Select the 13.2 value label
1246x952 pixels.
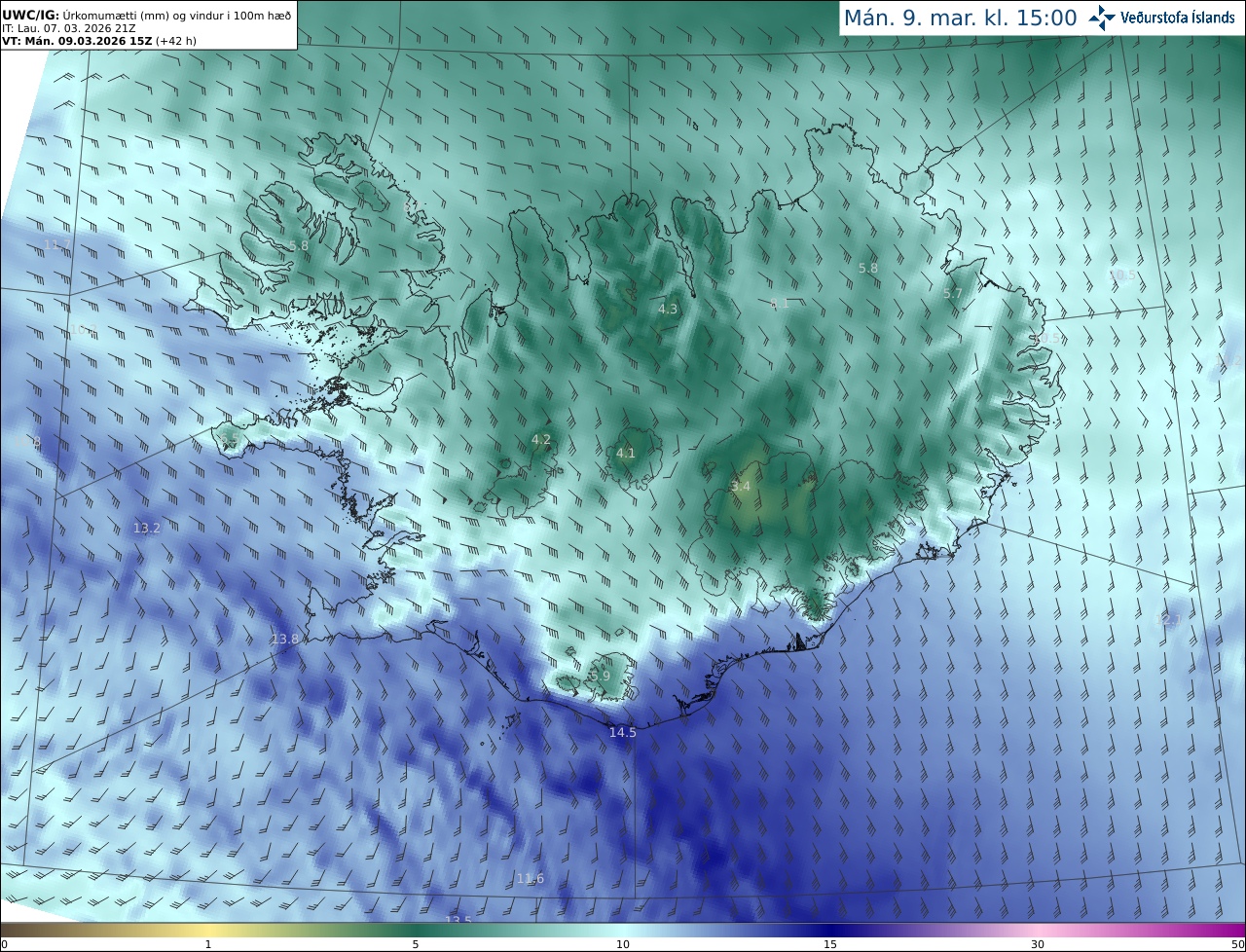[147, 528]
